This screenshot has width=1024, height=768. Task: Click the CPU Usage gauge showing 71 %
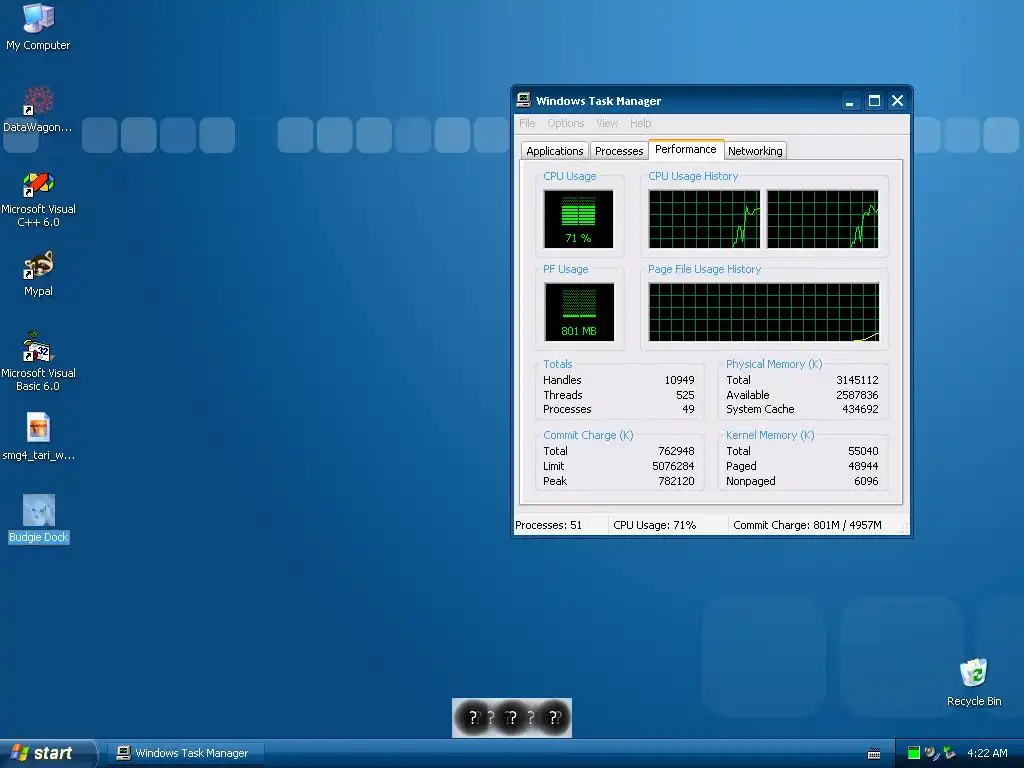tap(578, 219)
